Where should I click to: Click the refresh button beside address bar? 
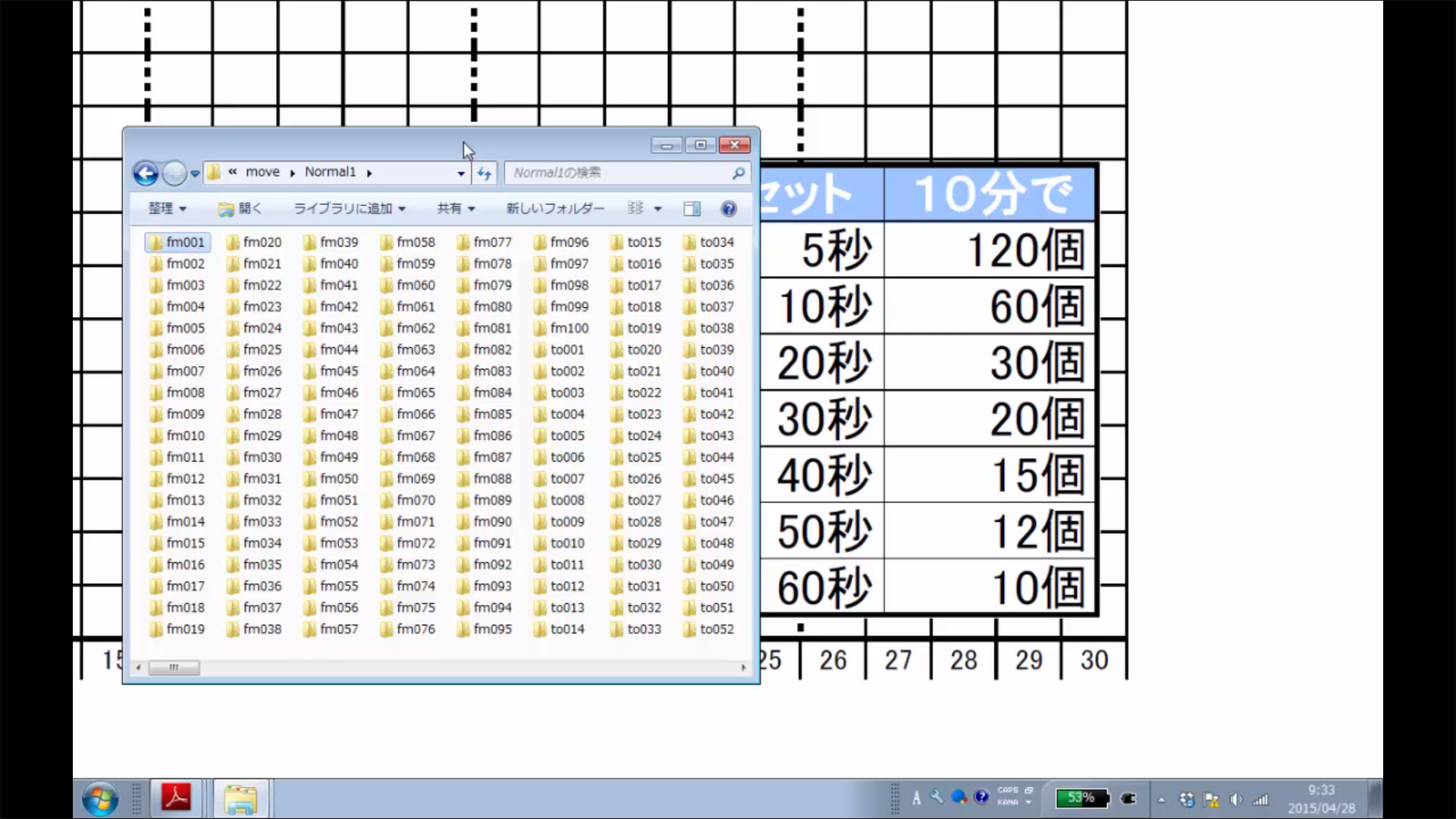click(484, 174)
